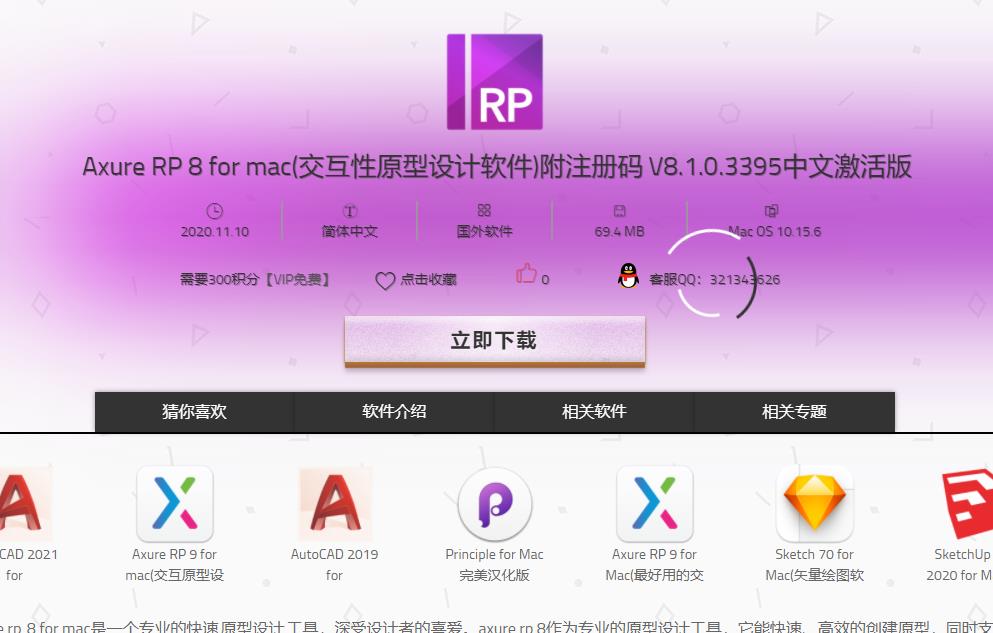The image size is (993, 633).
Task: Open the Principle for Mac 完美汉化版 label
Action: click(x=495, y=565)
